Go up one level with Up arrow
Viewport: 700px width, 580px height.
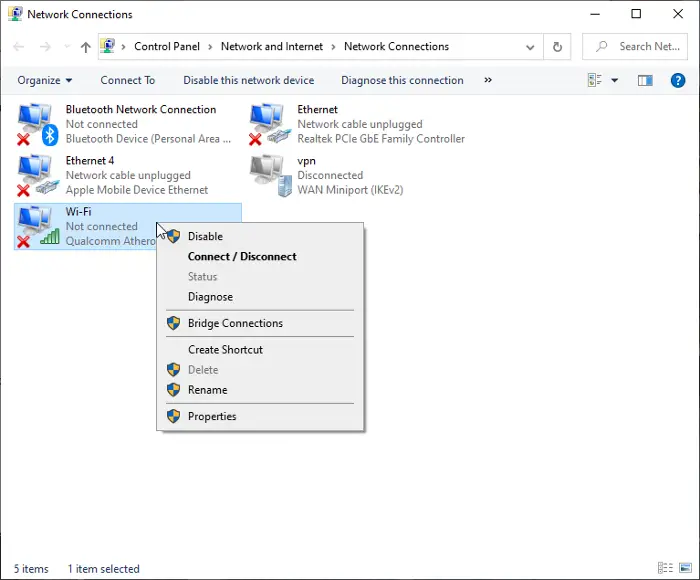pos(85,47)
